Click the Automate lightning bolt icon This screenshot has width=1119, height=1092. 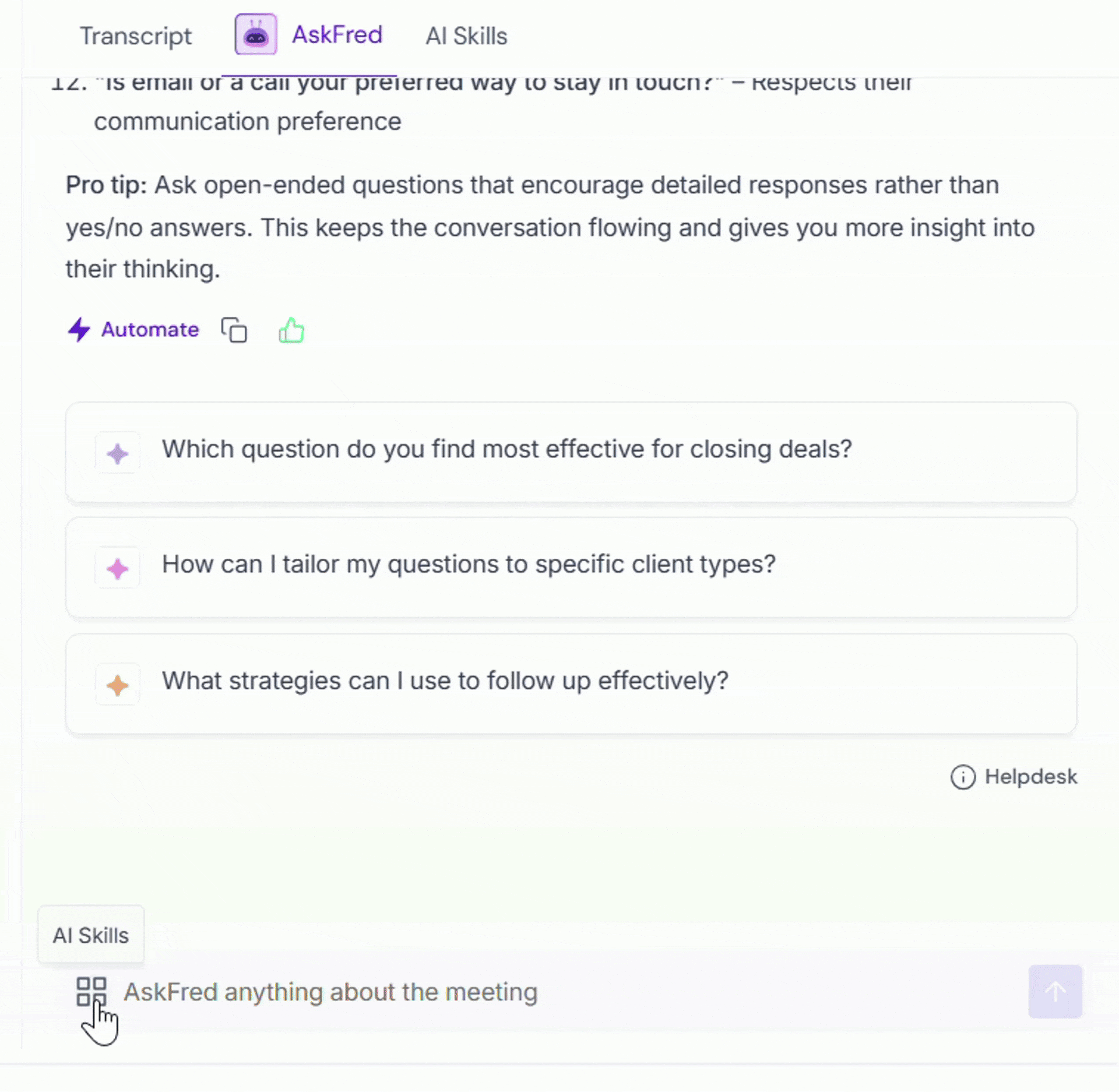(79, 330)
